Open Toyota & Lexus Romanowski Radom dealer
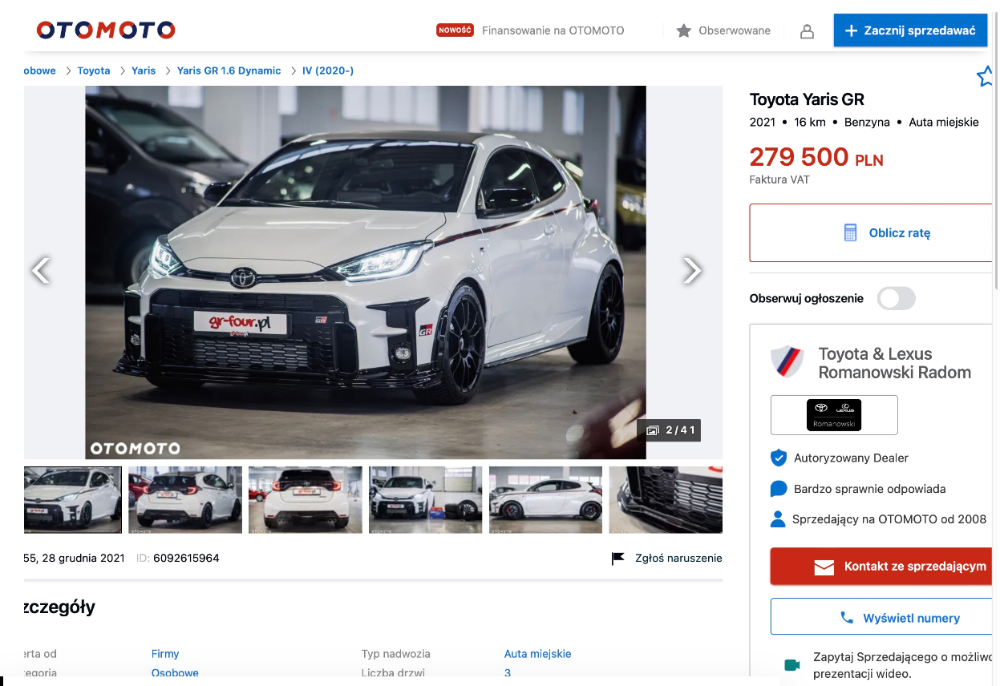The image size is (1000, 686). pyautogui.click(x=894, y=363)
